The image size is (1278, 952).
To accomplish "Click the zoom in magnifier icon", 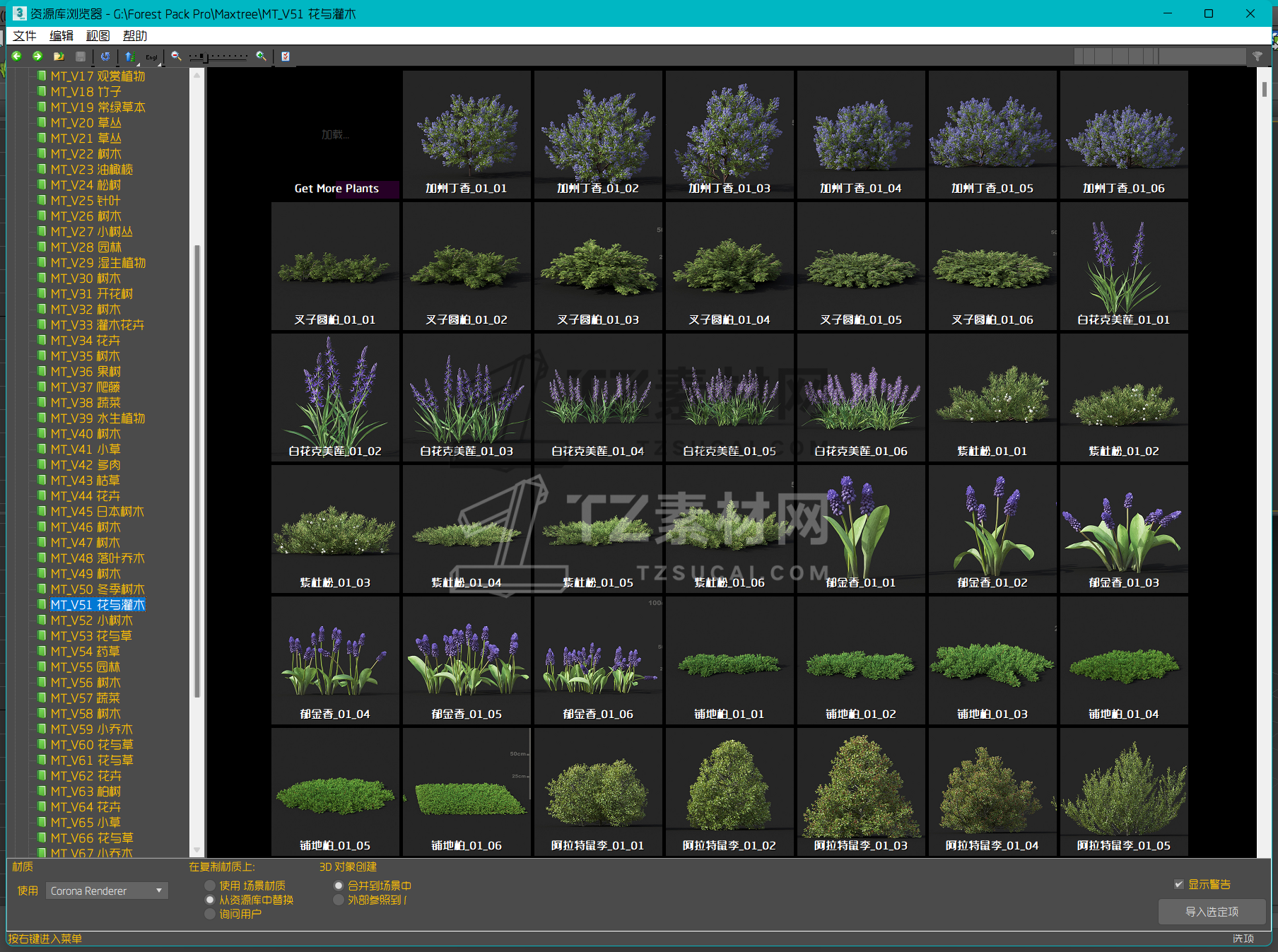I will point(261,57).
